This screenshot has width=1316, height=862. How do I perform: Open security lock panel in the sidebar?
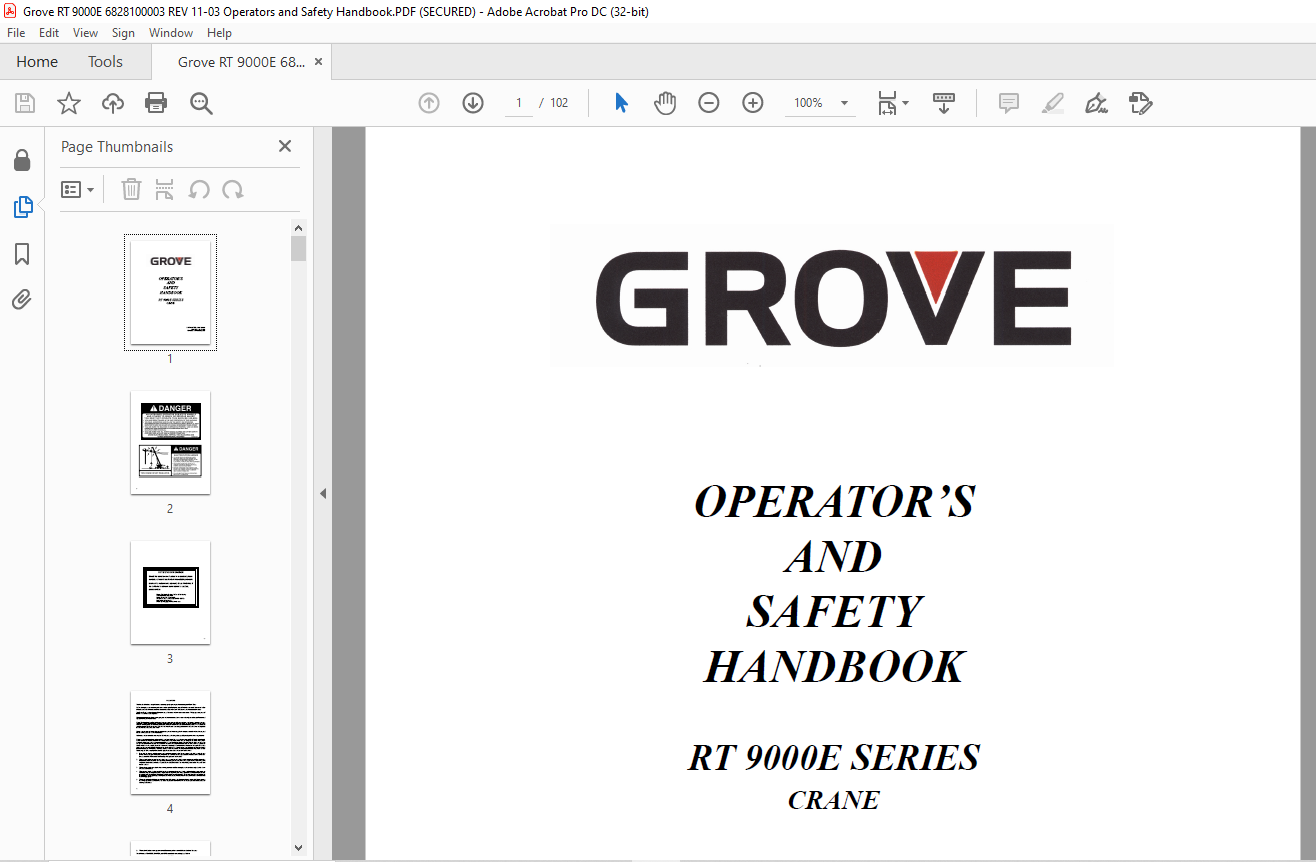tap(22, 160)
